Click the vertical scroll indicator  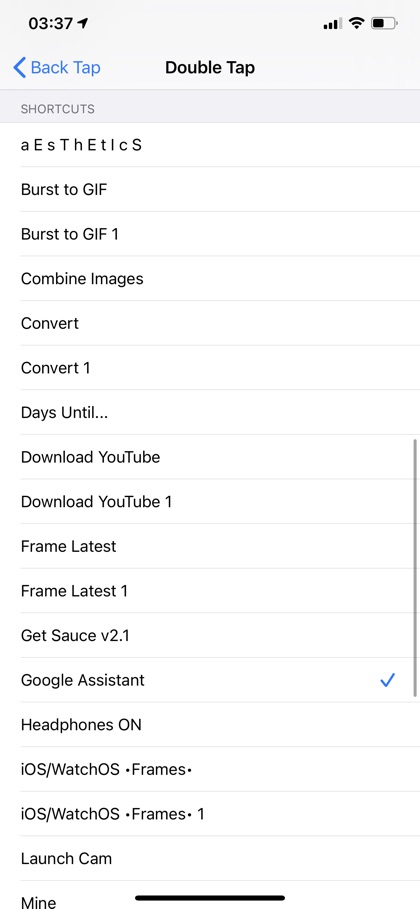[x=415, y=568]
